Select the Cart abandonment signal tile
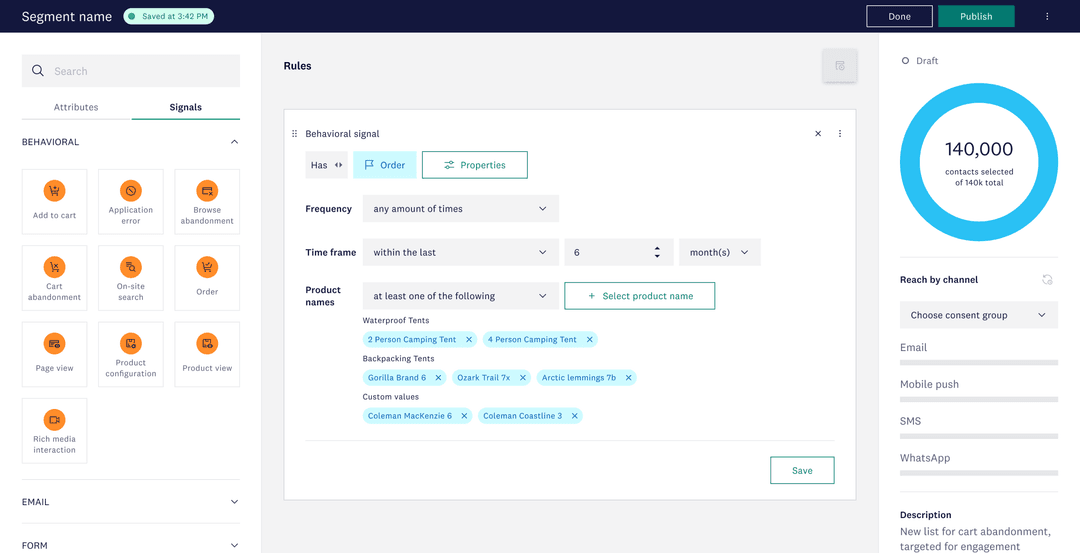 pos(54,278)
